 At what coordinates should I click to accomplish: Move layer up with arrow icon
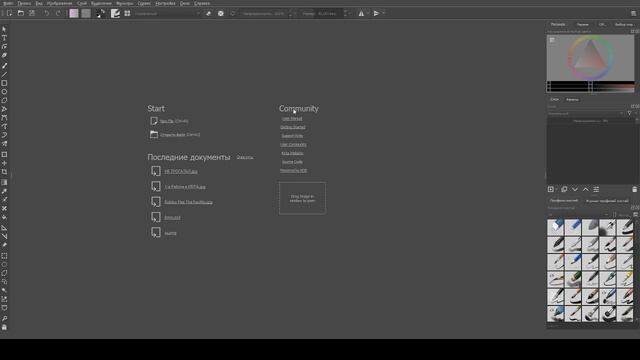[585, 189]
